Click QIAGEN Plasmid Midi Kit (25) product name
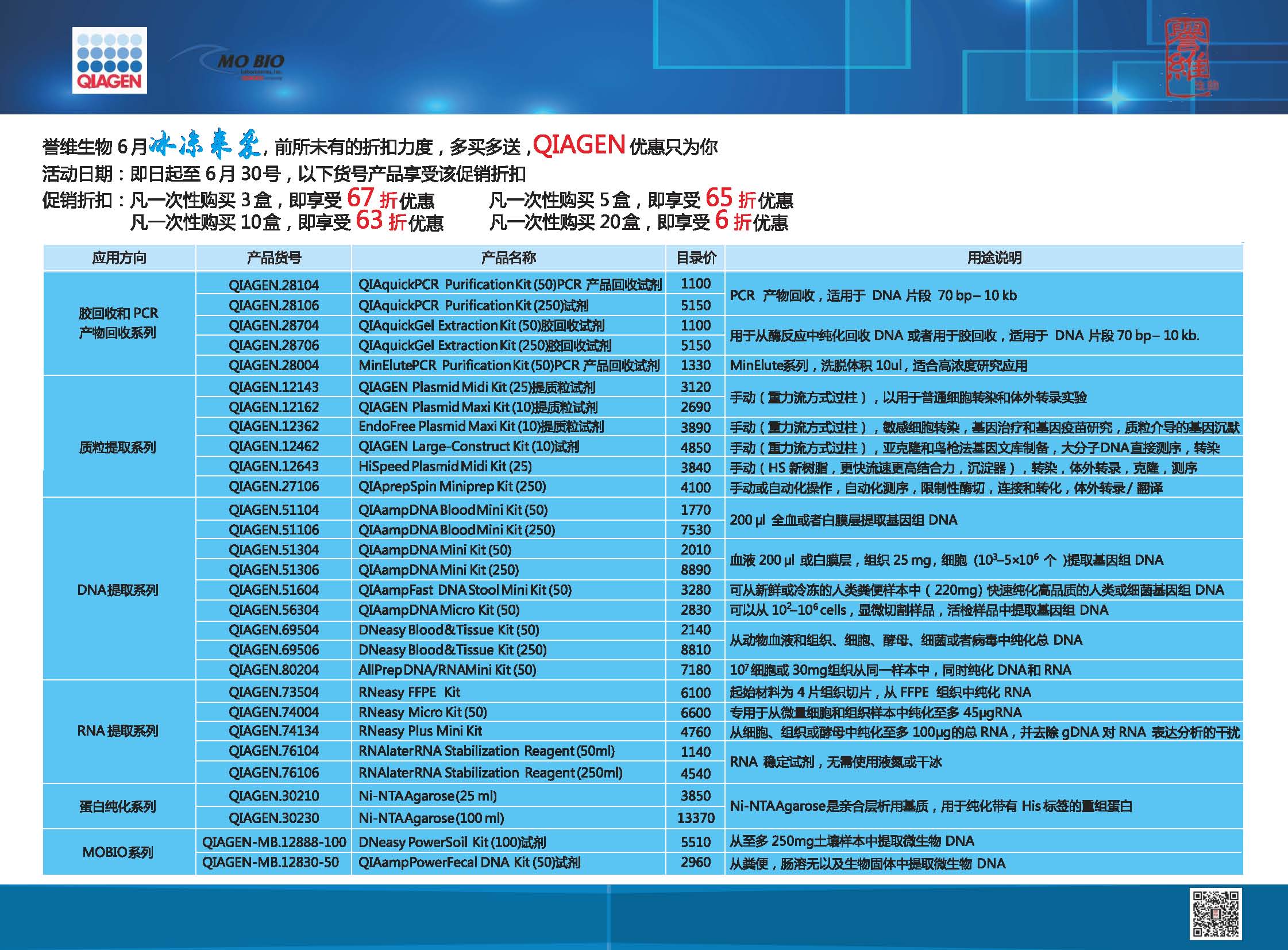Image resolution: width=1288 pixels, height=950 pixels. pos(477,387)
